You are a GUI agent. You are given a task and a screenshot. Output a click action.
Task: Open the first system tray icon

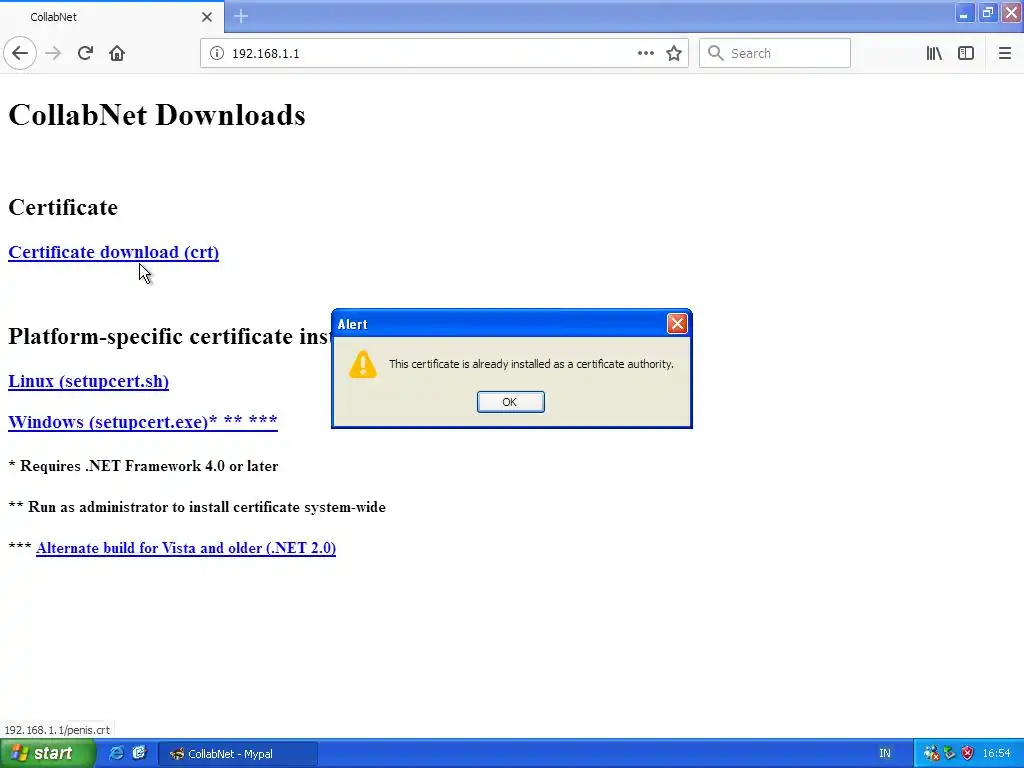coord(931,754)
